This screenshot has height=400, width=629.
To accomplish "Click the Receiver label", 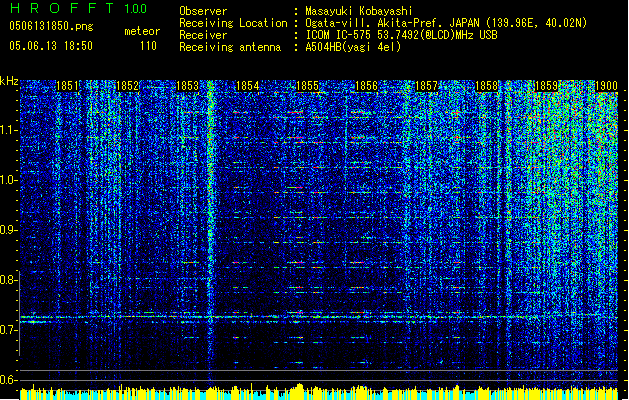I will click(x=203, y=35).
